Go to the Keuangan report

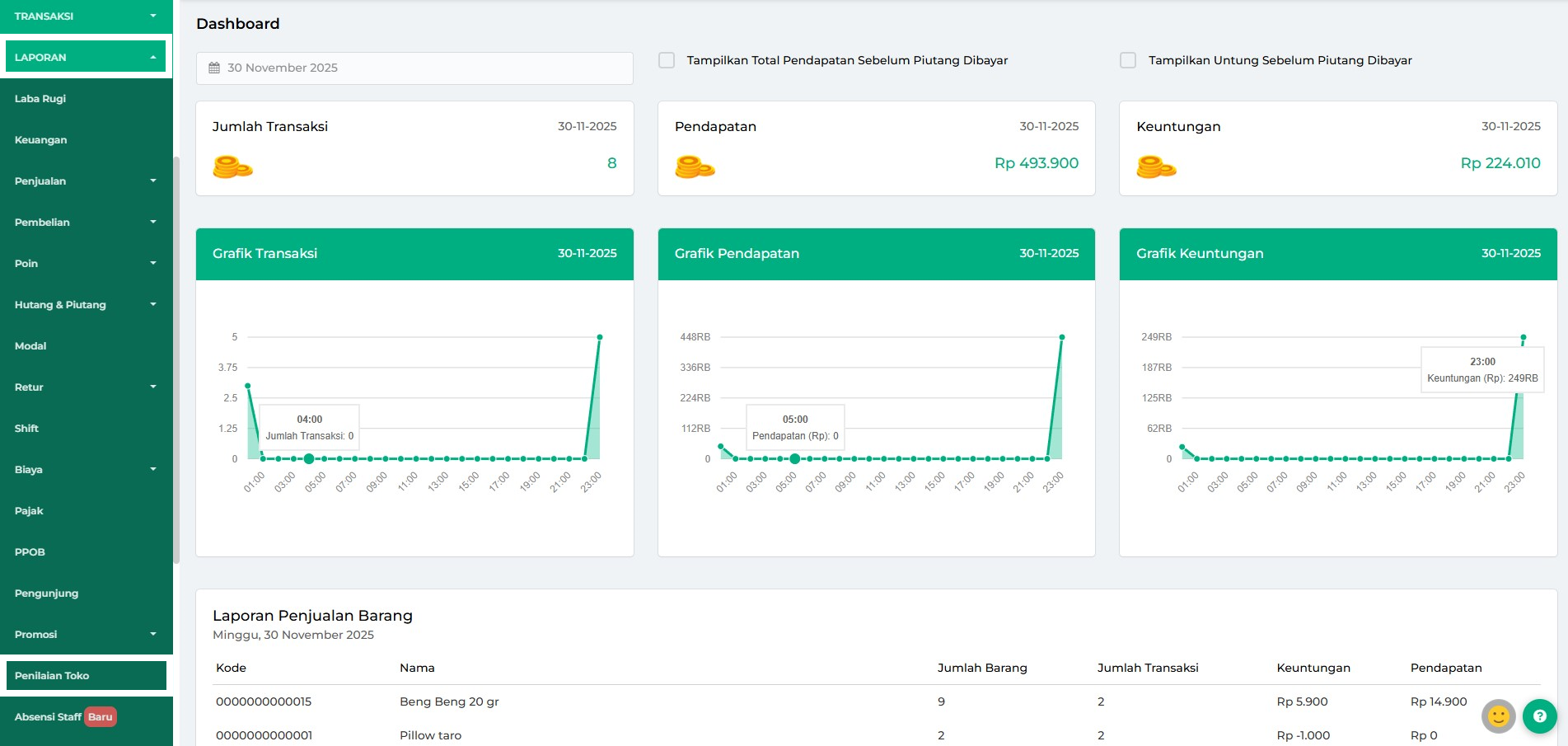41,140
